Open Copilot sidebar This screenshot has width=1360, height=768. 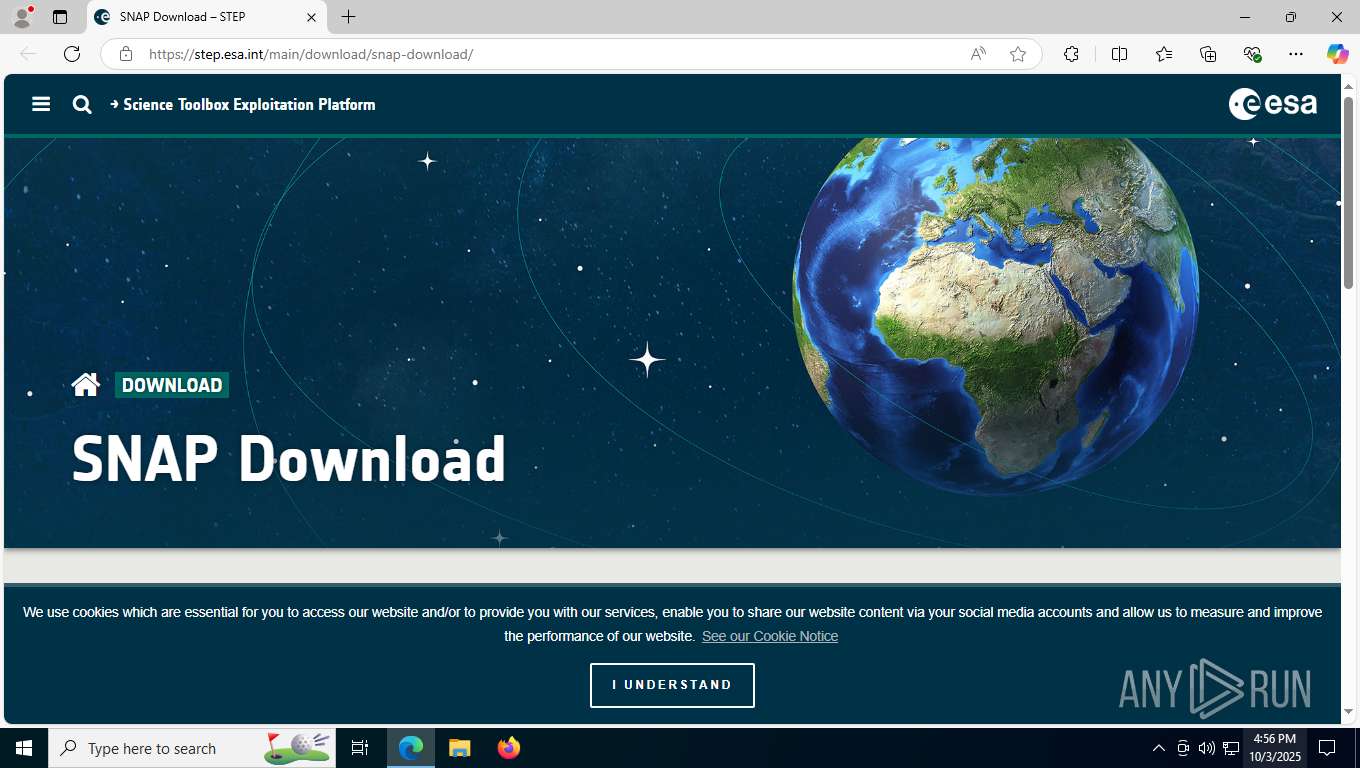tap(1338, 54)
